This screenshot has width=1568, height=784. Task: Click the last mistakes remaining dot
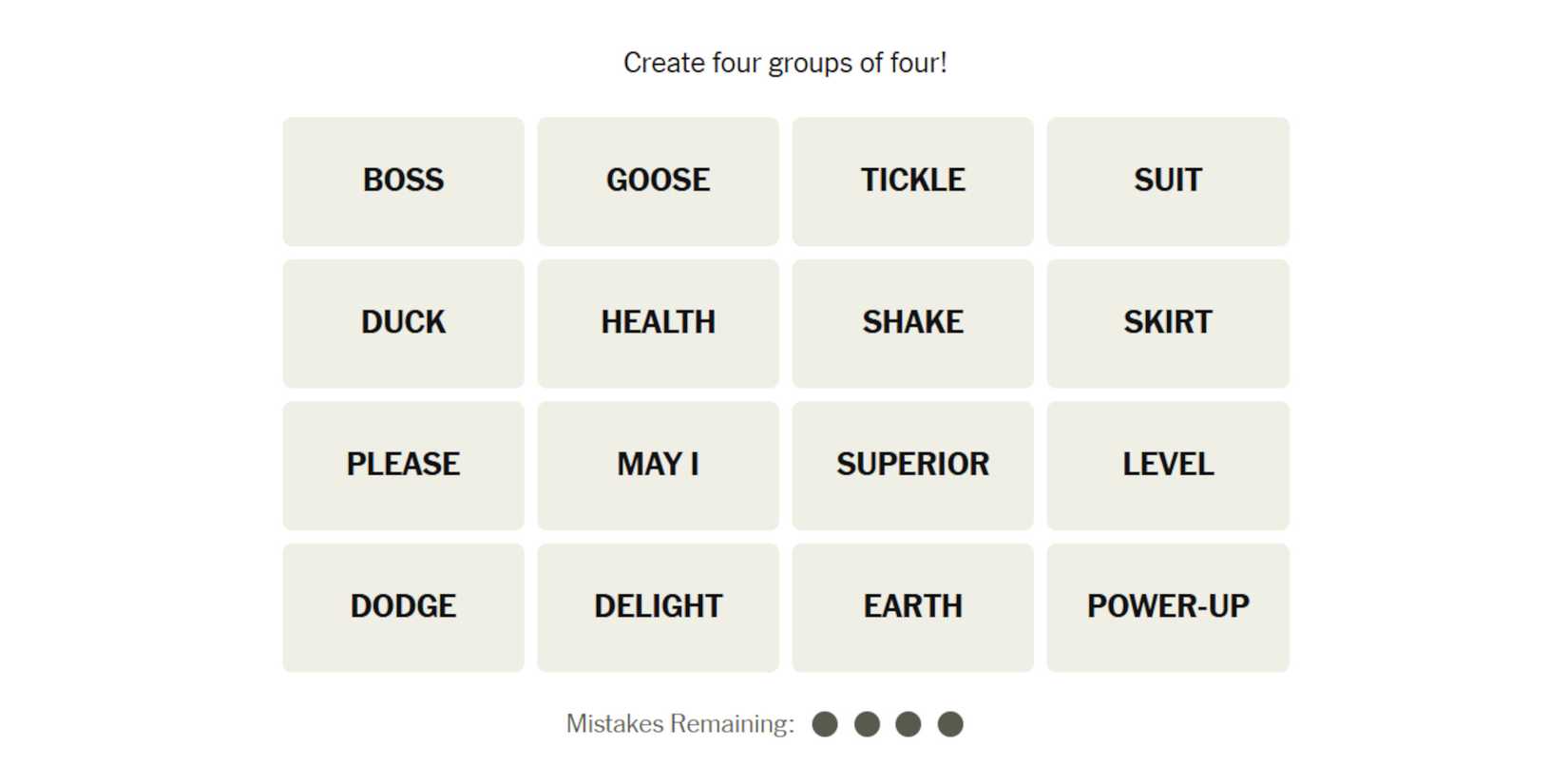pyautogui.click(x=950, y=724)
